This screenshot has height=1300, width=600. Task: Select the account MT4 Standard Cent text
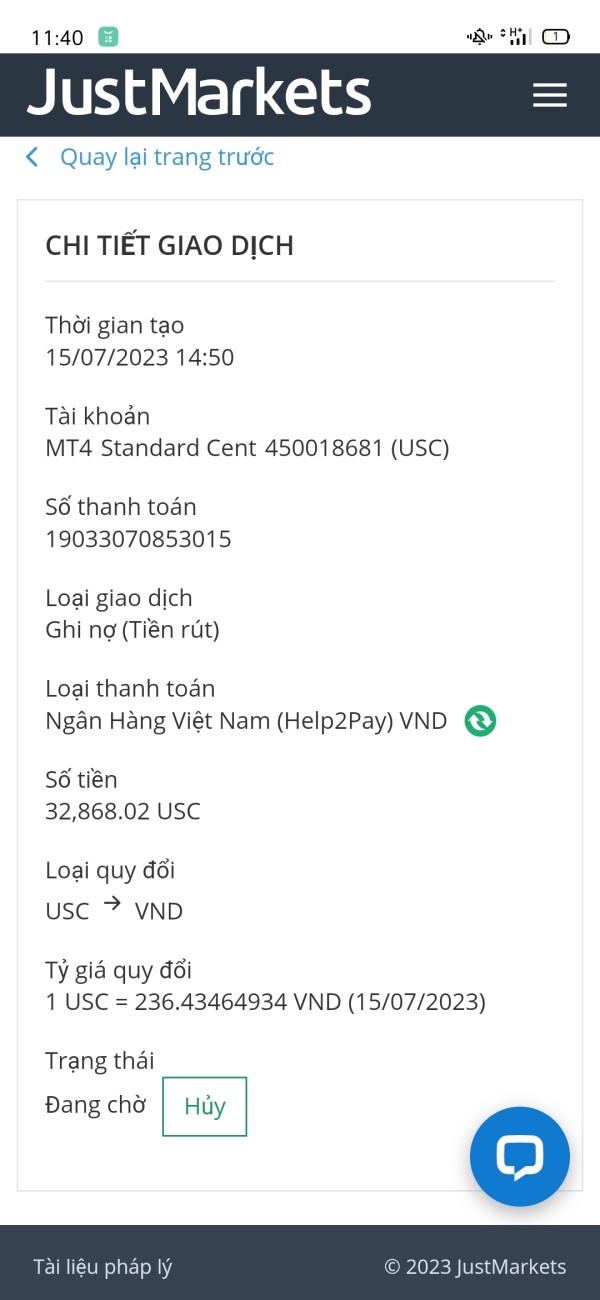pyautogui.click(x=150, y=448)
